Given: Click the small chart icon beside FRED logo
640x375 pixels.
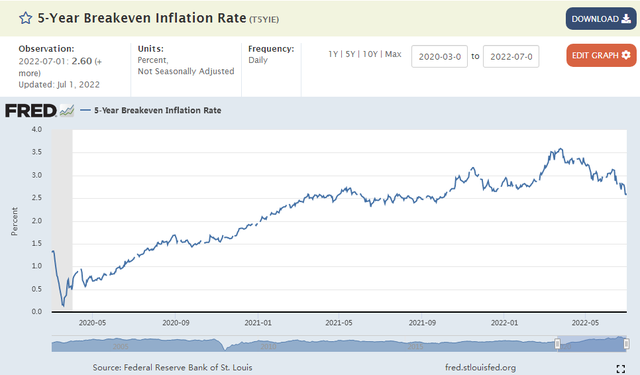Looking at the screenshot, I should pyautogui.click(x=67, y=111).
